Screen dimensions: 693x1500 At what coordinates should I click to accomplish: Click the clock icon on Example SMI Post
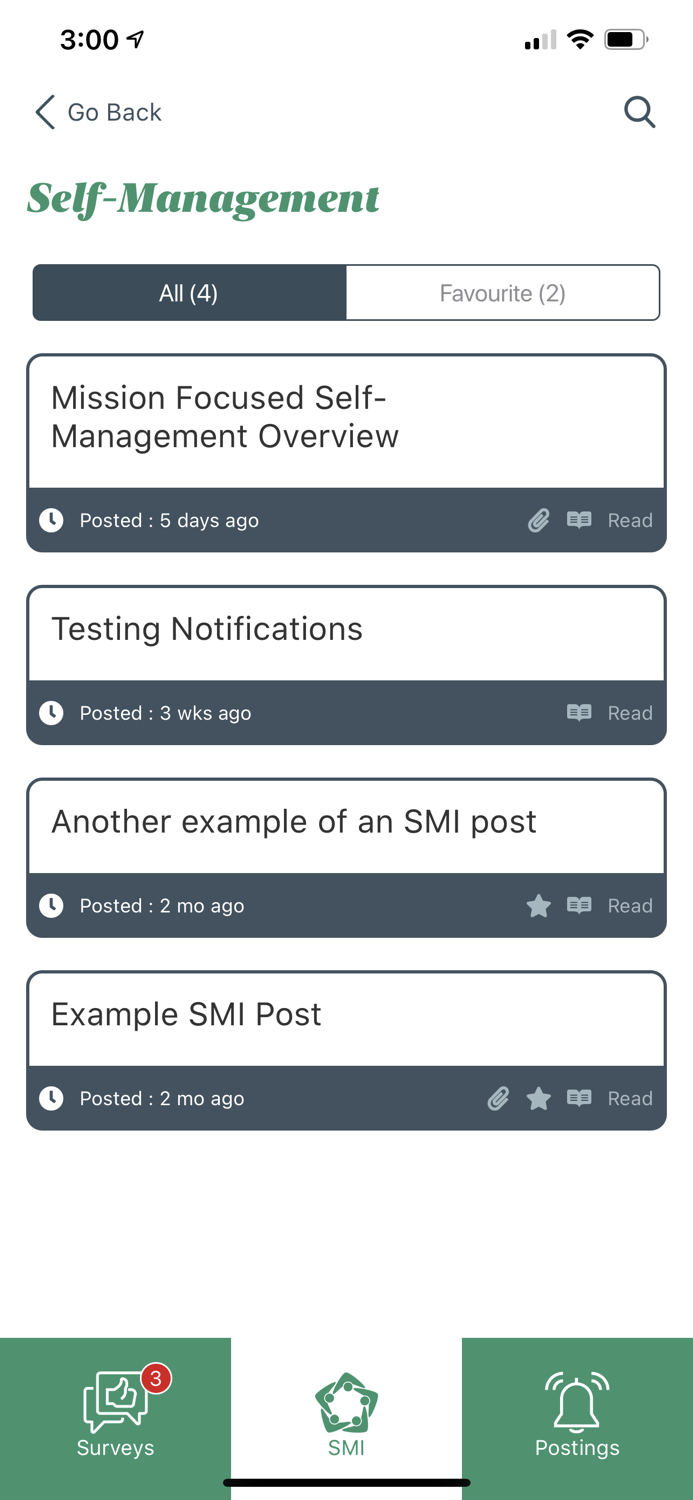click(x=51, y=1098)
